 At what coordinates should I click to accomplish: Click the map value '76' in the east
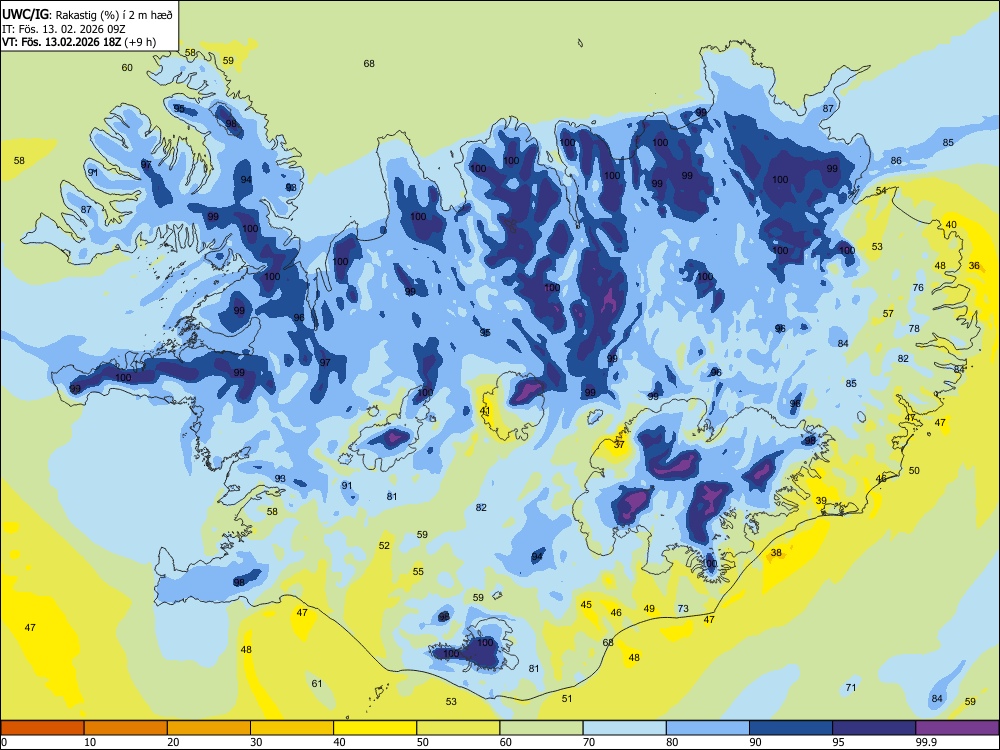918,288
